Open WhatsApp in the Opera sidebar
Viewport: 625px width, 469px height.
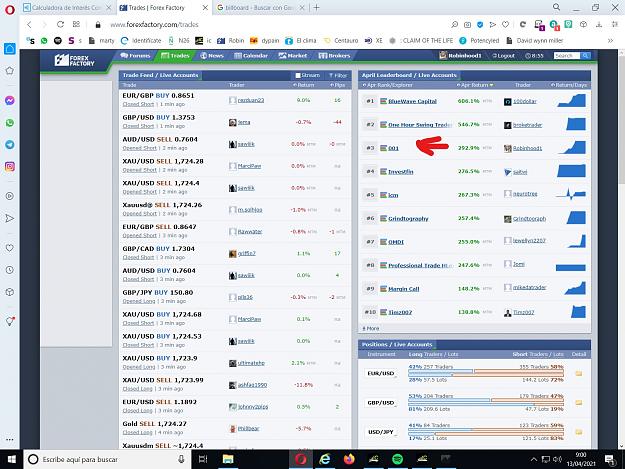coord(10,123)
